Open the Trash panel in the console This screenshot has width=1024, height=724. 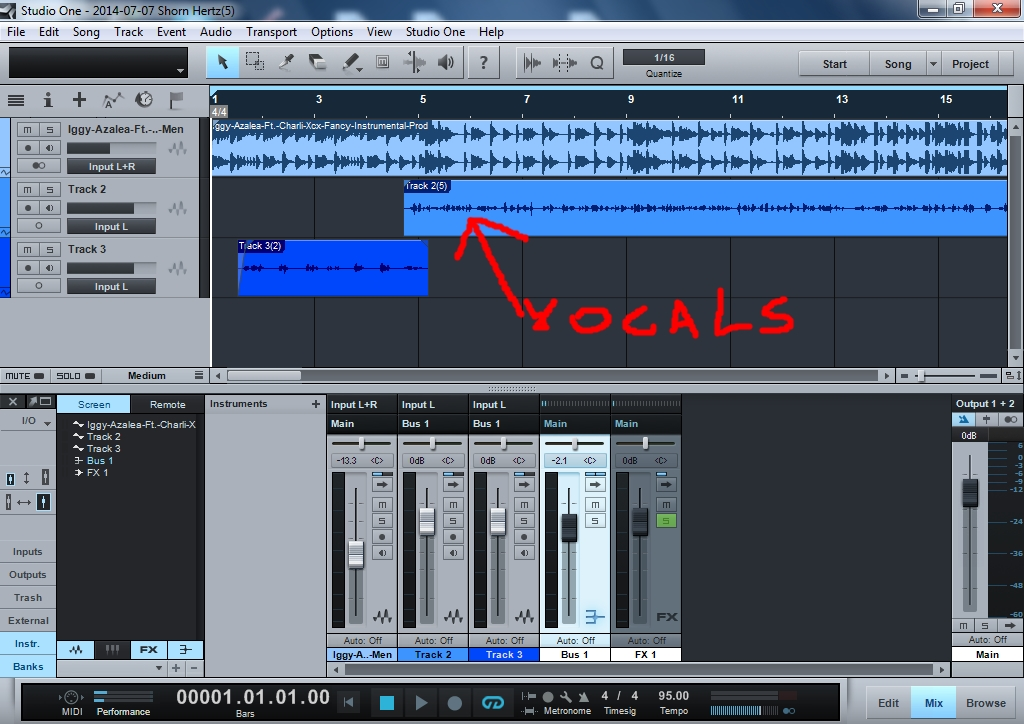pos(27,597)
